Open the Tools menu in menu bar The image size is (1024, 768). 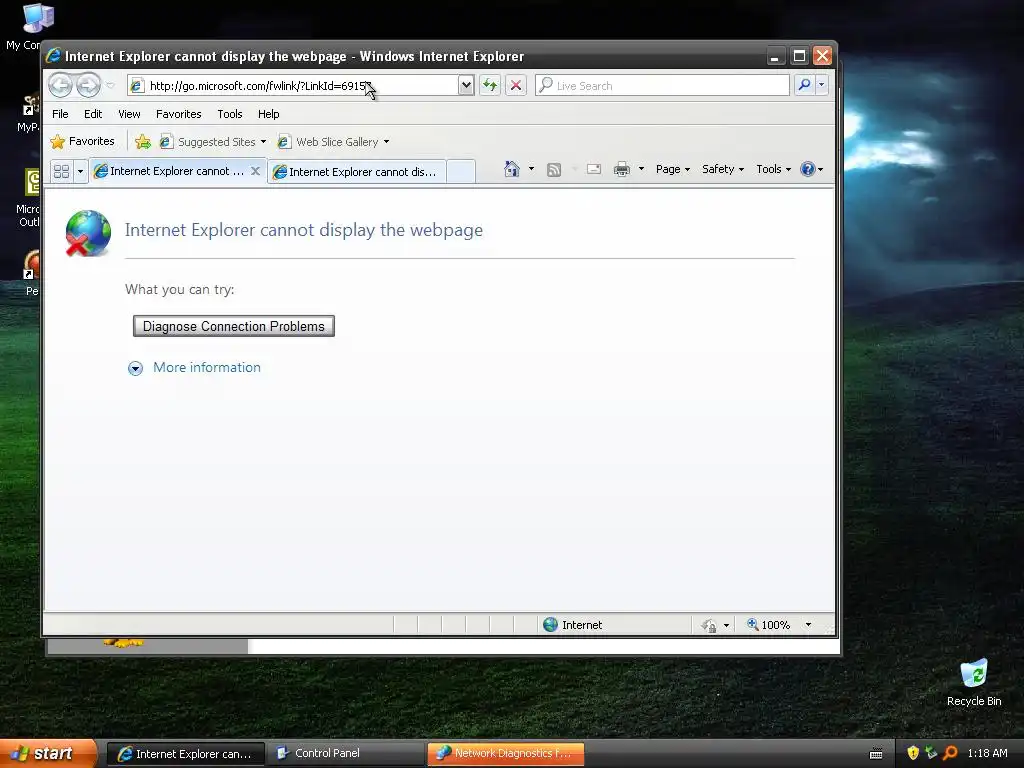click(x=230, y=114)
